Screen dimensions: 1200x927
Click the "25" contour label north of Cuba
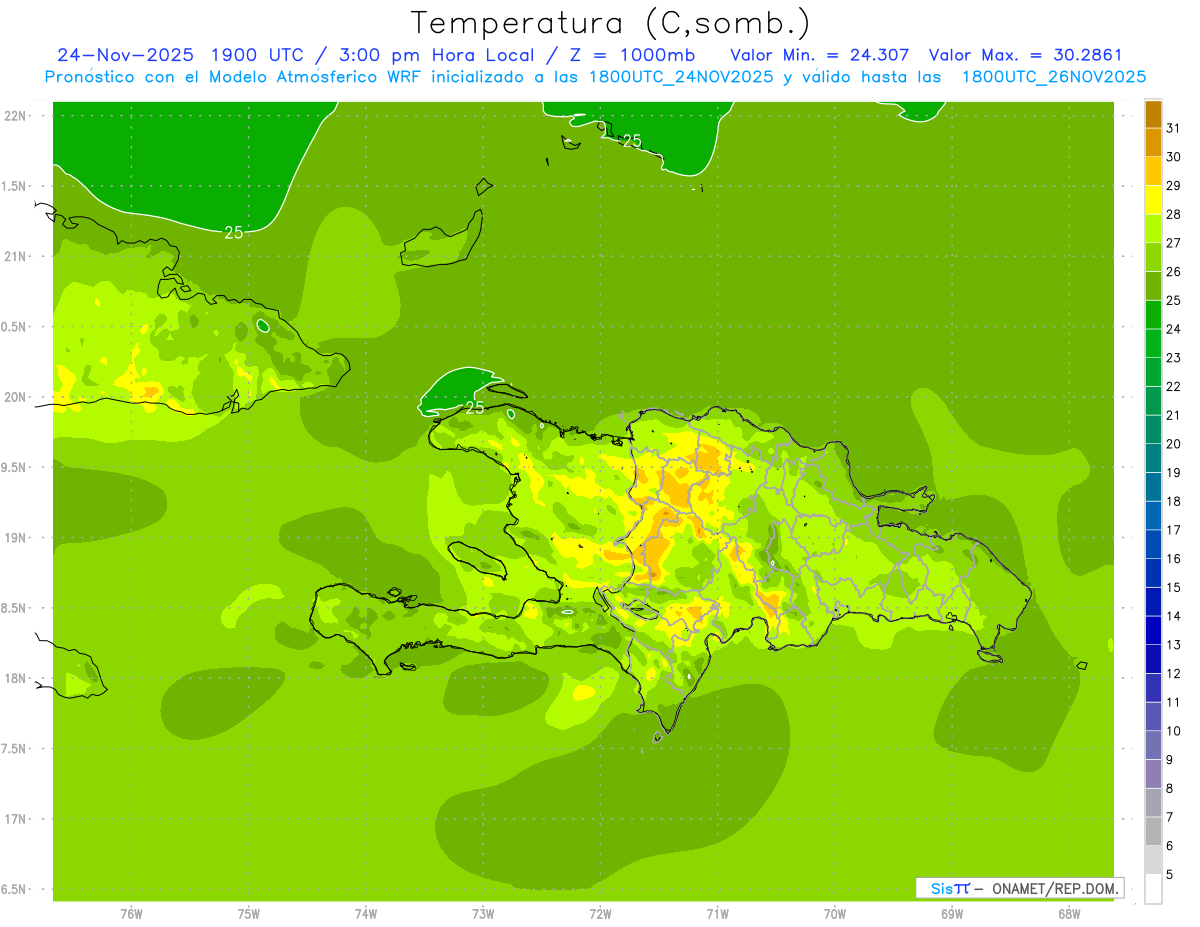point(233,232)
